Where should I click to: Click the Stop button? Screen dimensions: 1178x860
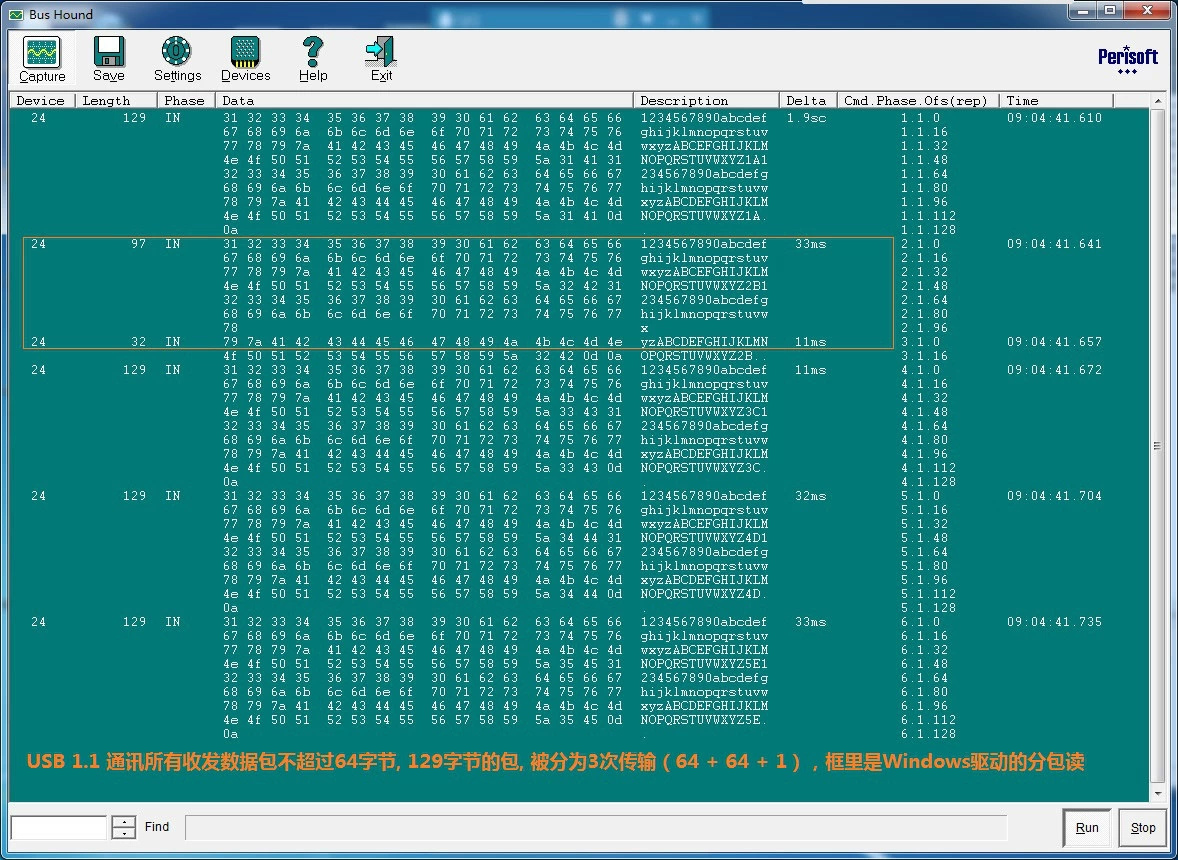click(1143, 828)
